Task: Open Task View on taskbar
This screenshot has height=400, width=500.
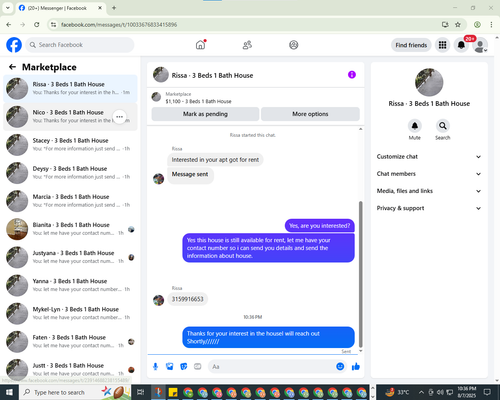Action: coord(141,392)
